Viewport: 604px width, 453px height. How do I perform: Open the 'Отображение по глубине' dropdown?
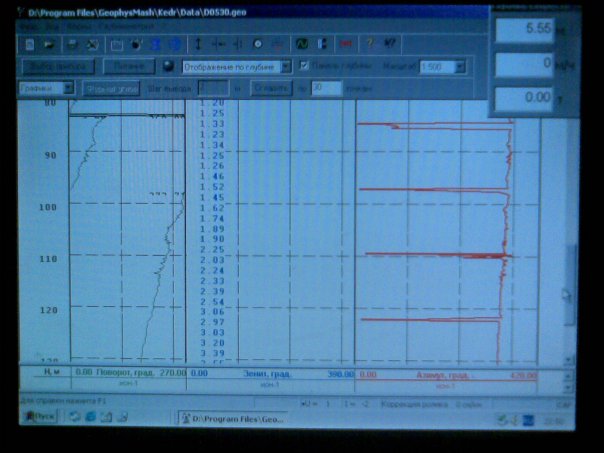tap(286, 66)
